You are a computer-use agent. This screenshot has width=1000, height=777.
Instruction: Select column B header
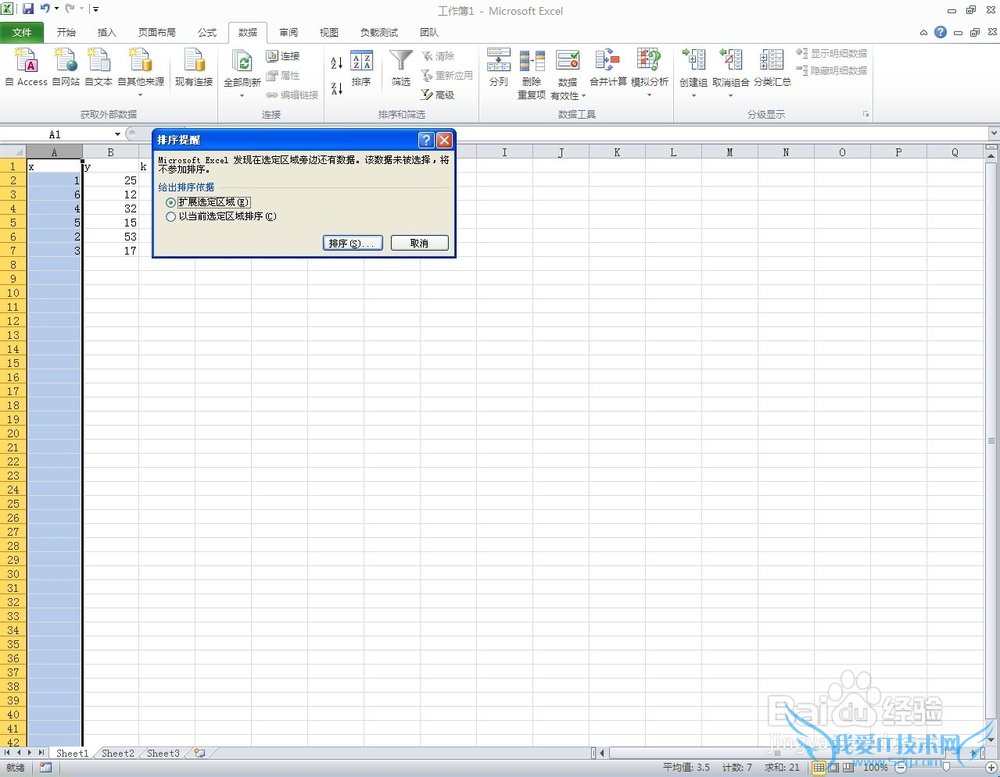coord(110,152)
